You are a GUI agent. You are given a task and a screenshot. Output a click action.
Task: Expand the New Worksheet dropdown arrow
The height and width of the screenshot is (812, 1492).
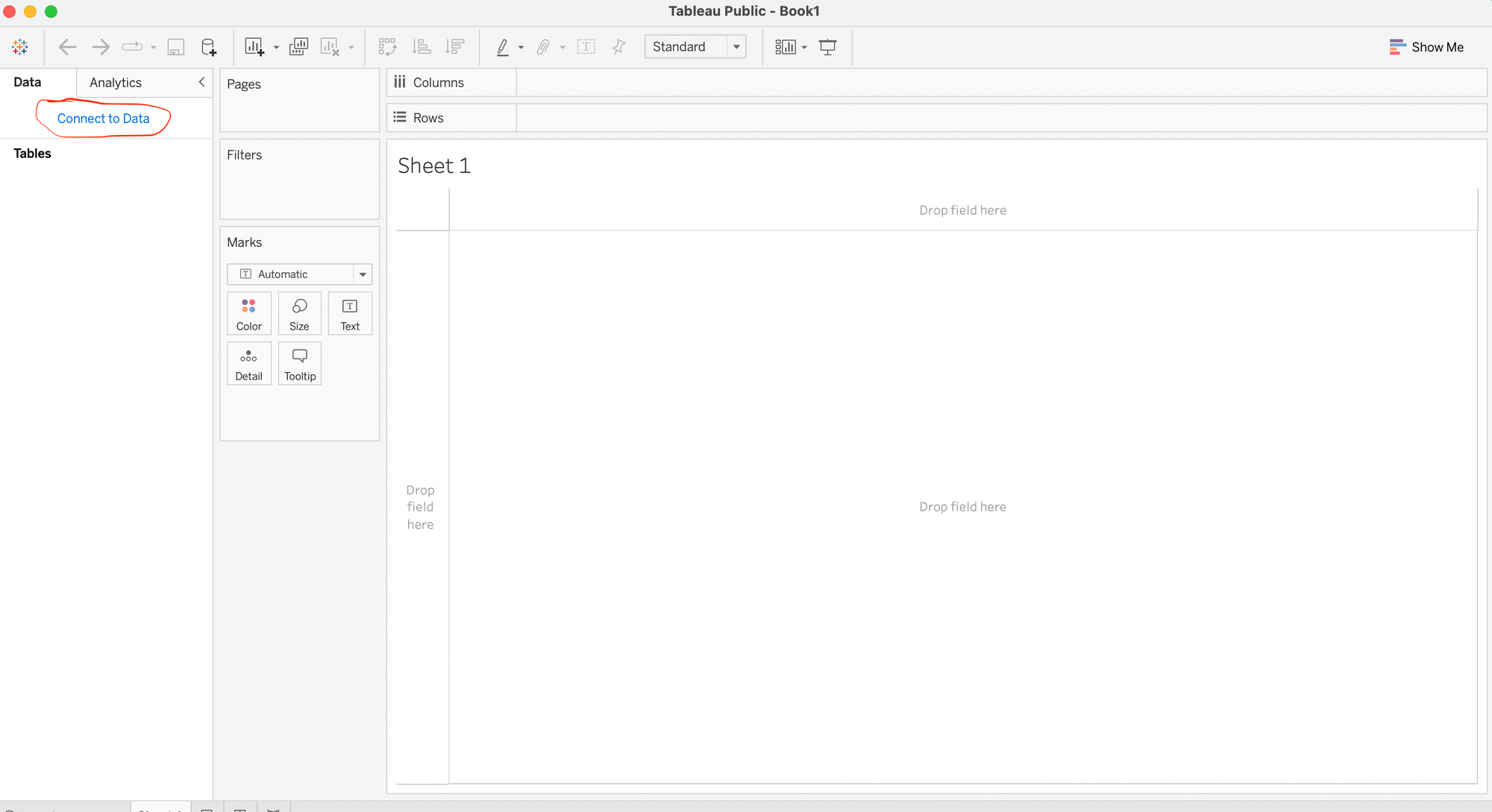coord(276,48)
